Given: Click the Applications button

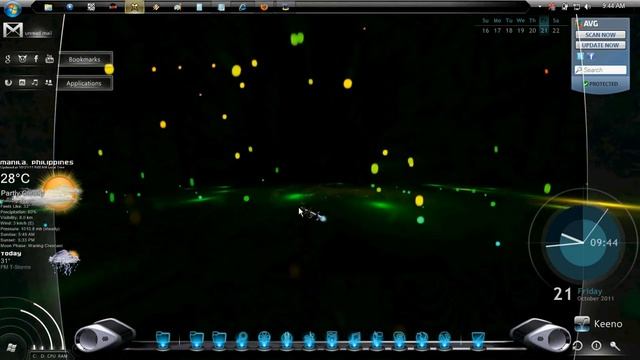Looking at the screenshot, I should click(x=84, y=83).
